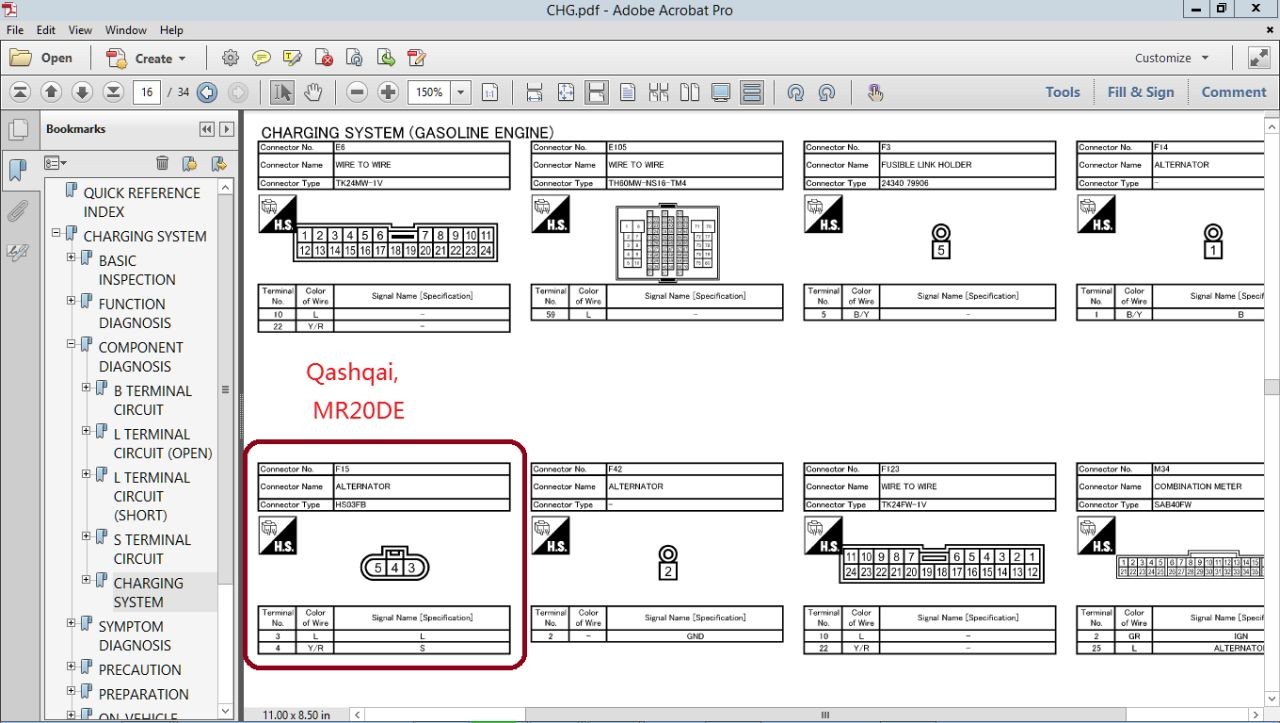The height and width of the screenshot is (723, 1280).
Task: Open the Customize dropdown
Action: click(x=1172, y=58)
